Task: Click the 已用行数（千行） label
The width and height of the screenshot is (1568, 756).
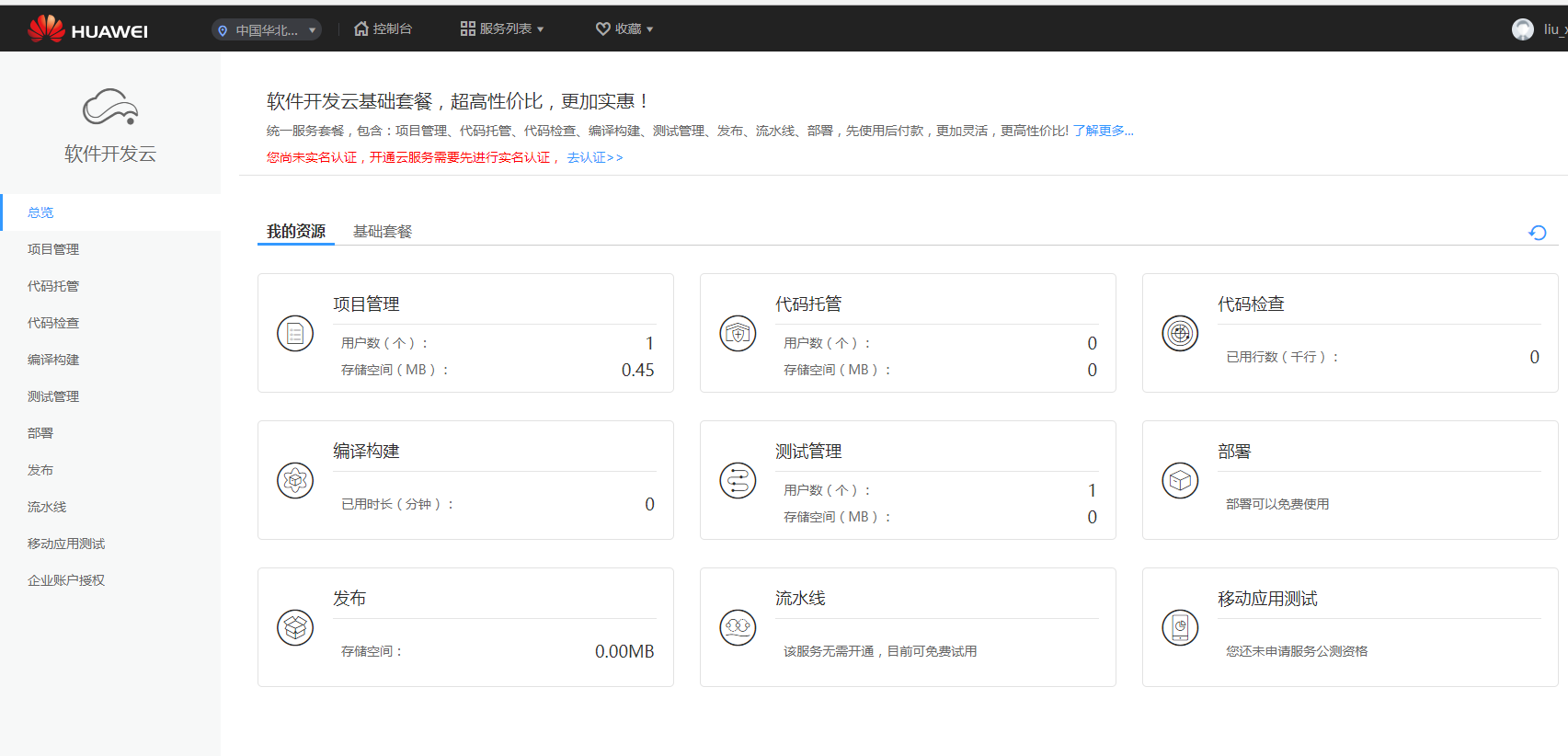Action: (1283, 357)
